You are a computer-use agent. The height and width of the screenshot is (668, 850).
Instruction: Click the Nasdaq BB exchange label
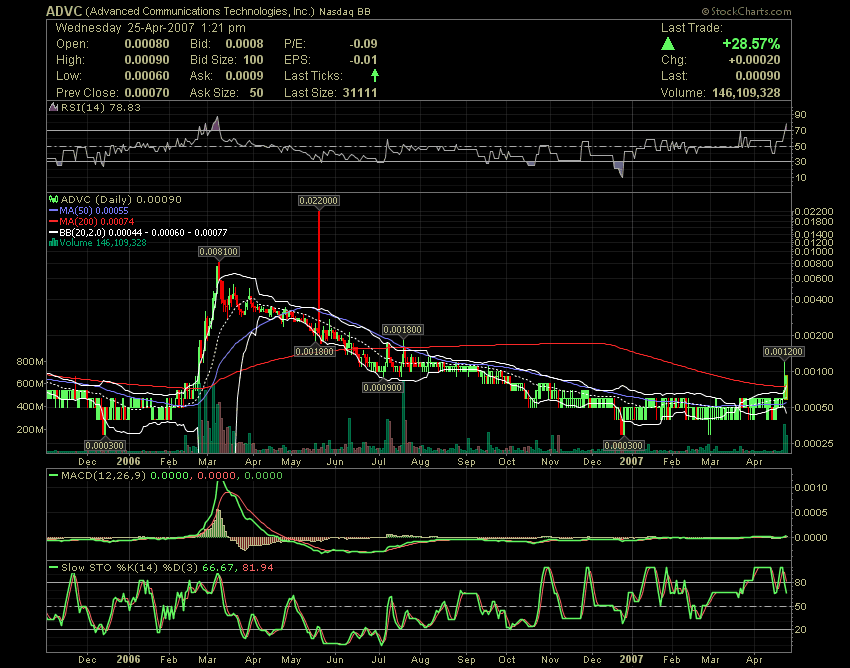[345, 11]
